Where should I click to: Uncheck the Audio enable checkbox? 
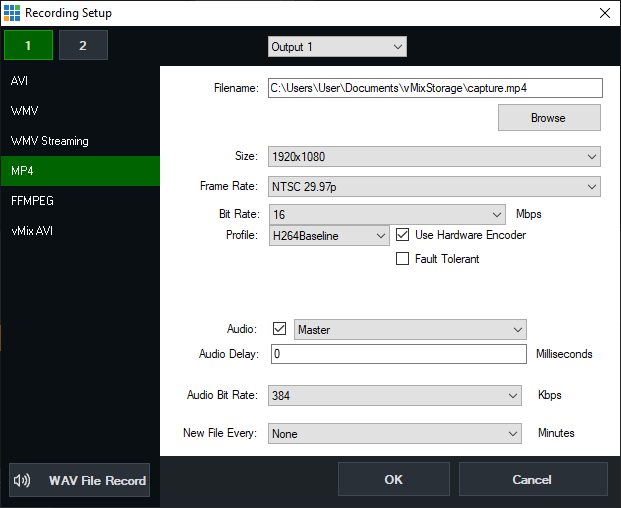click(279, 329)
